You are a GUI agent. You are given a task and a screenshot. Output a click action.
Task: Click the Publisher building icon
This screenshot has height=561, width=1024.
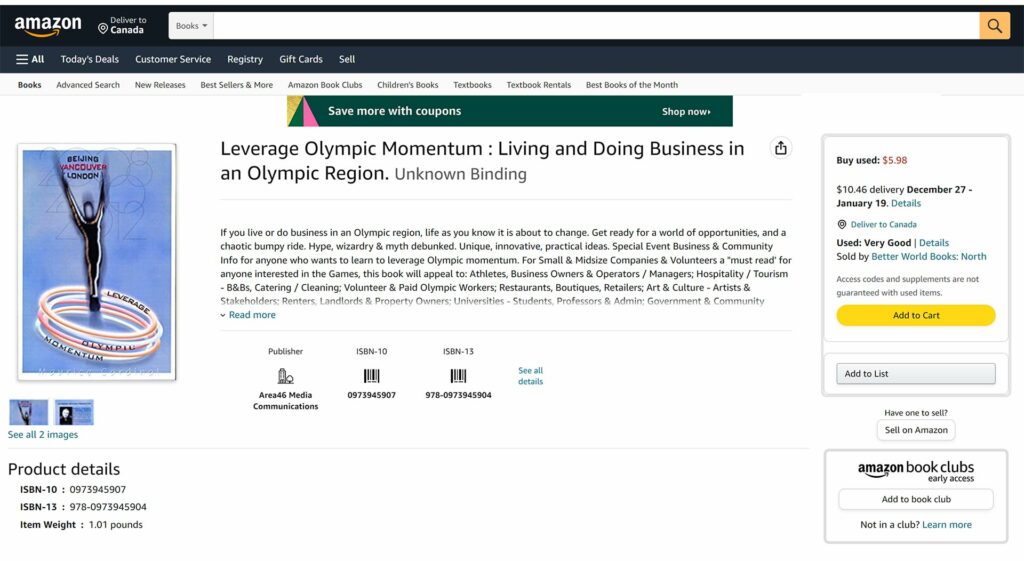coord(285,376)
